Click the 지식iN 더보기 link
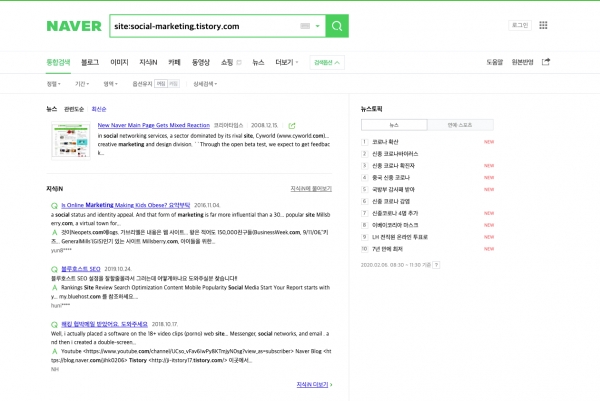 pyautogui.click(x=314, y=385)
